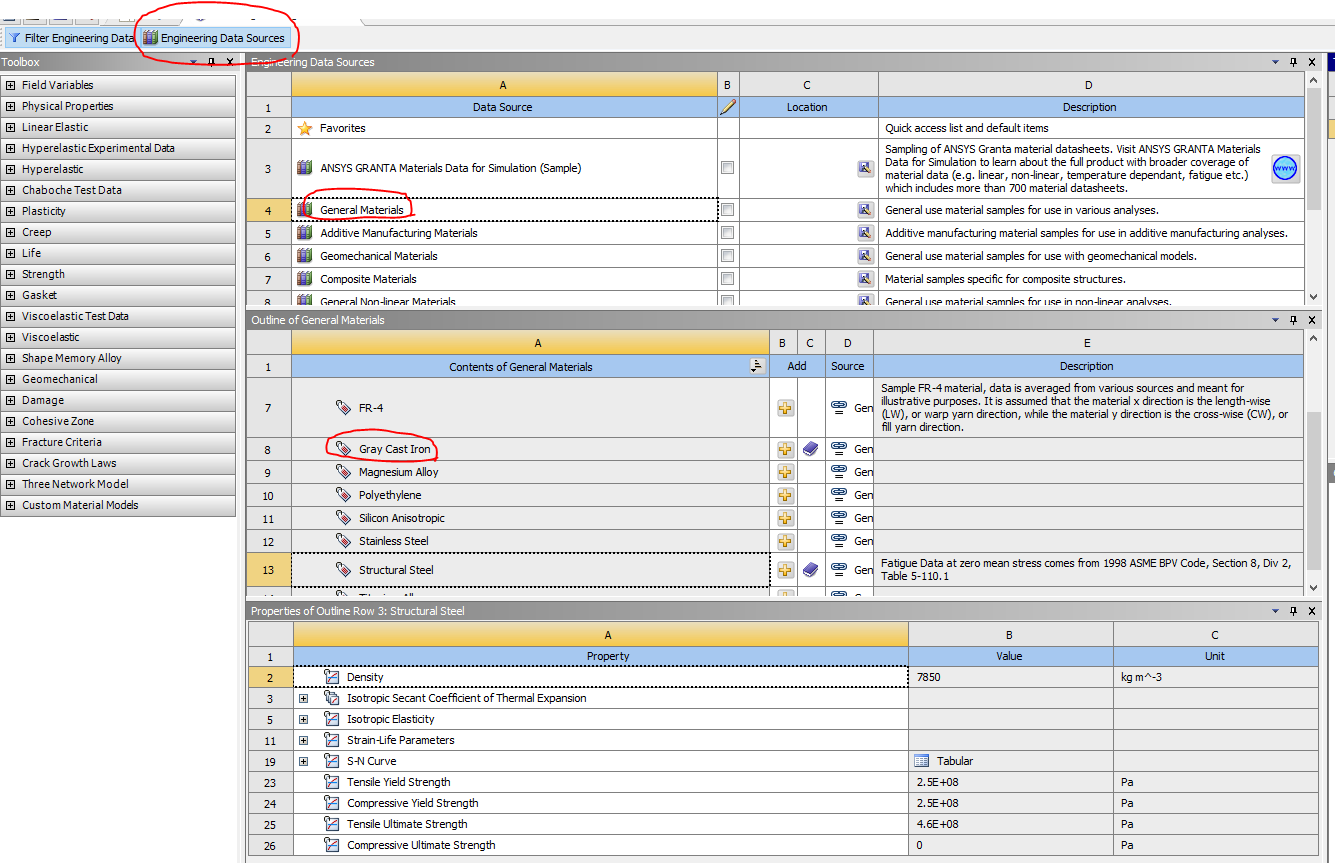Check edit box for General Materials

(x=727, y=210)
